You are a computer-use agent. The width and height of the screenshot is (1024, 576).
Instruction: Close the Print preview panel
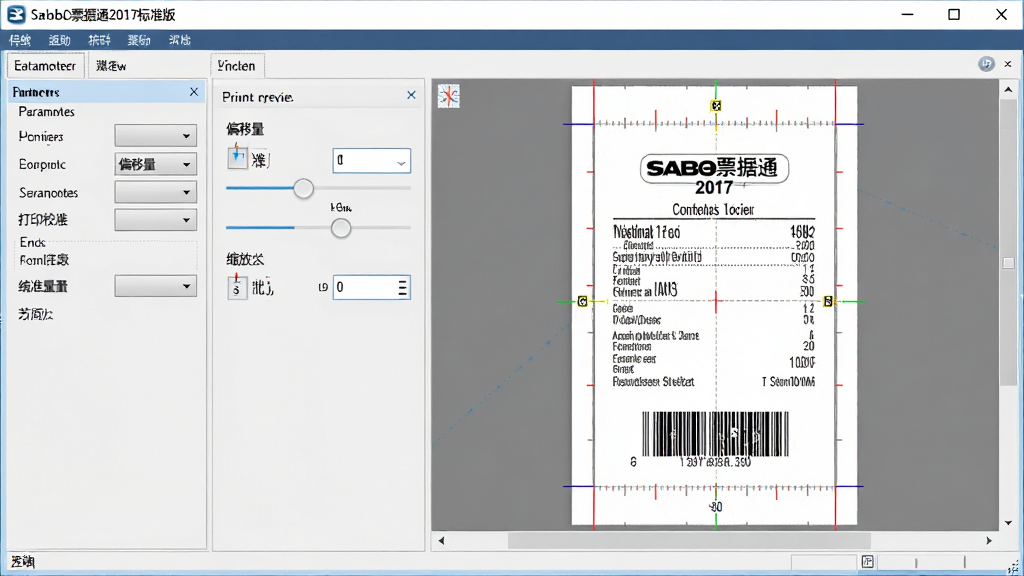pos(411,95)
